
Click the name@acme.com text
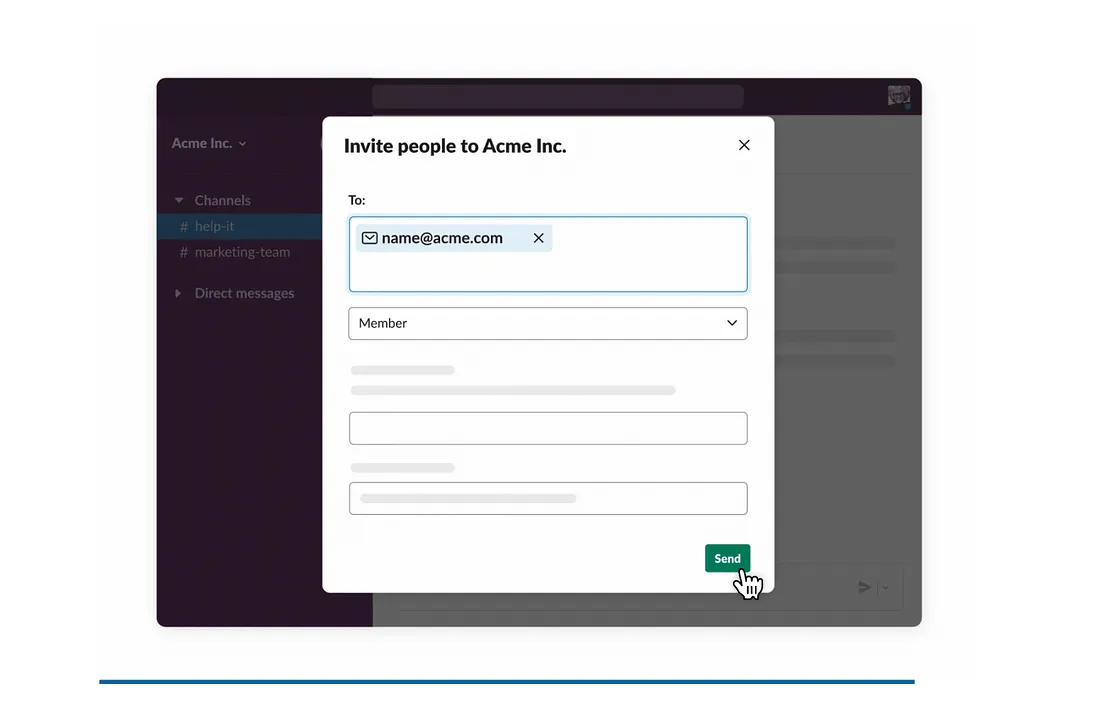point(442,238)
